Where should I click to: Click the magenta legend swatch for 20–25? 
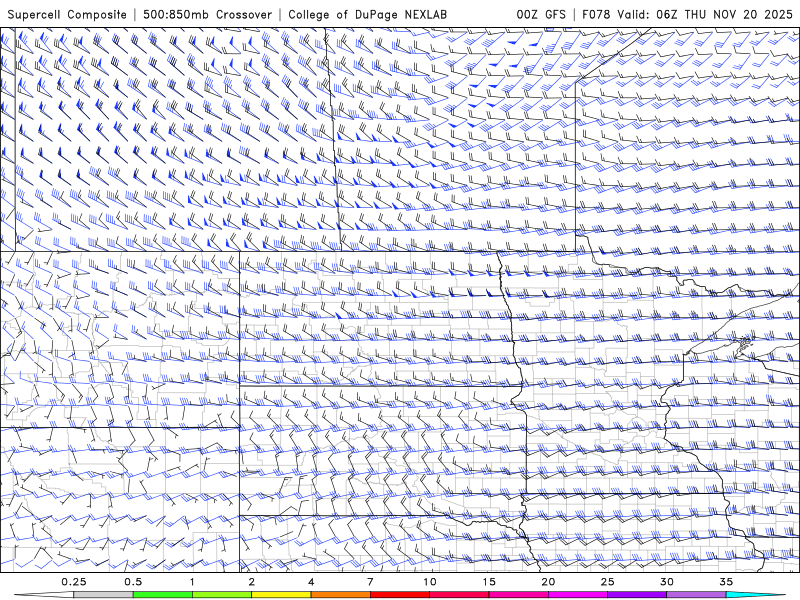(578, 595)
